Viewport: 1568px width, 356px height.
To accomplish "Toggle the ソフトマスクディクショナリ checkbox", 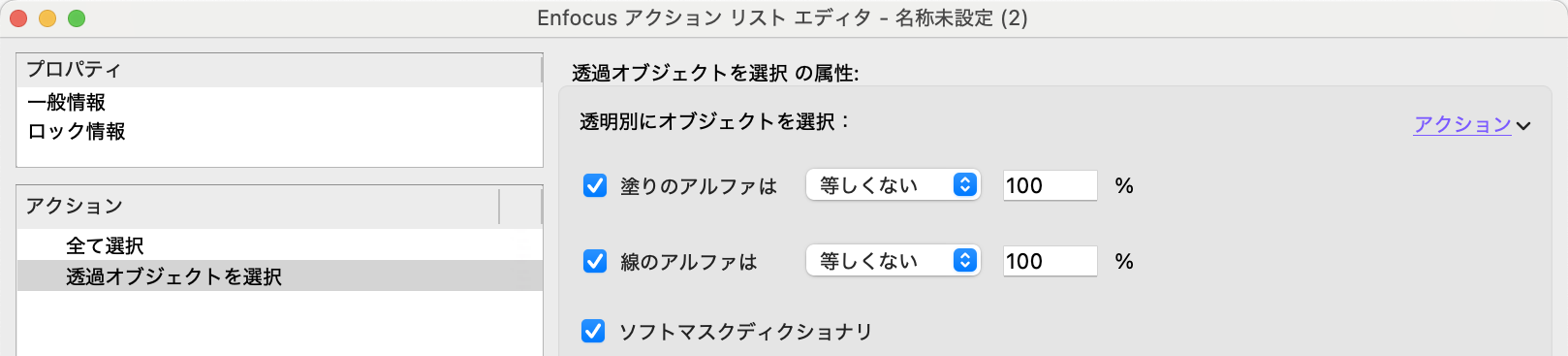I will tap(593, 332).
